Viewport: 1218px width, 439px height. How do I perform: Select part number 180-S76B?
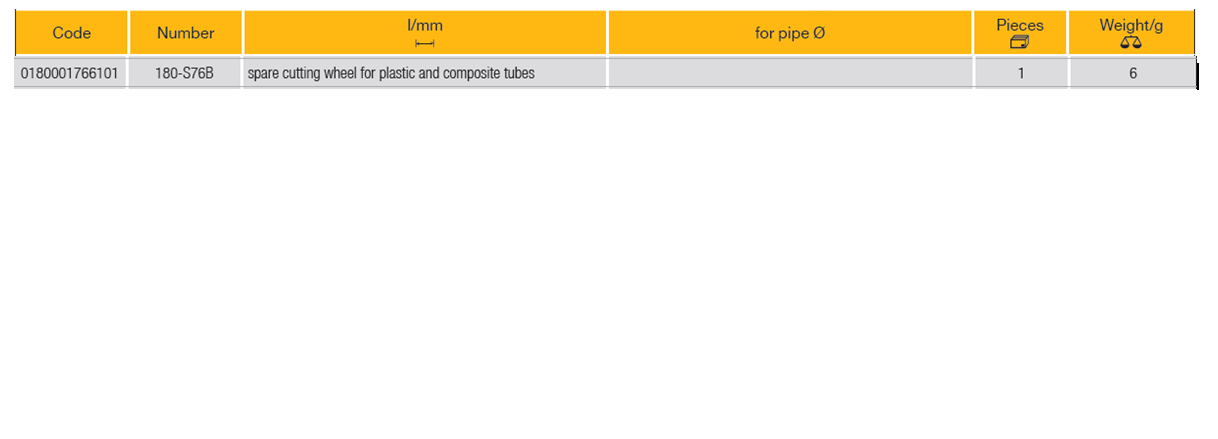pos(185,73)
